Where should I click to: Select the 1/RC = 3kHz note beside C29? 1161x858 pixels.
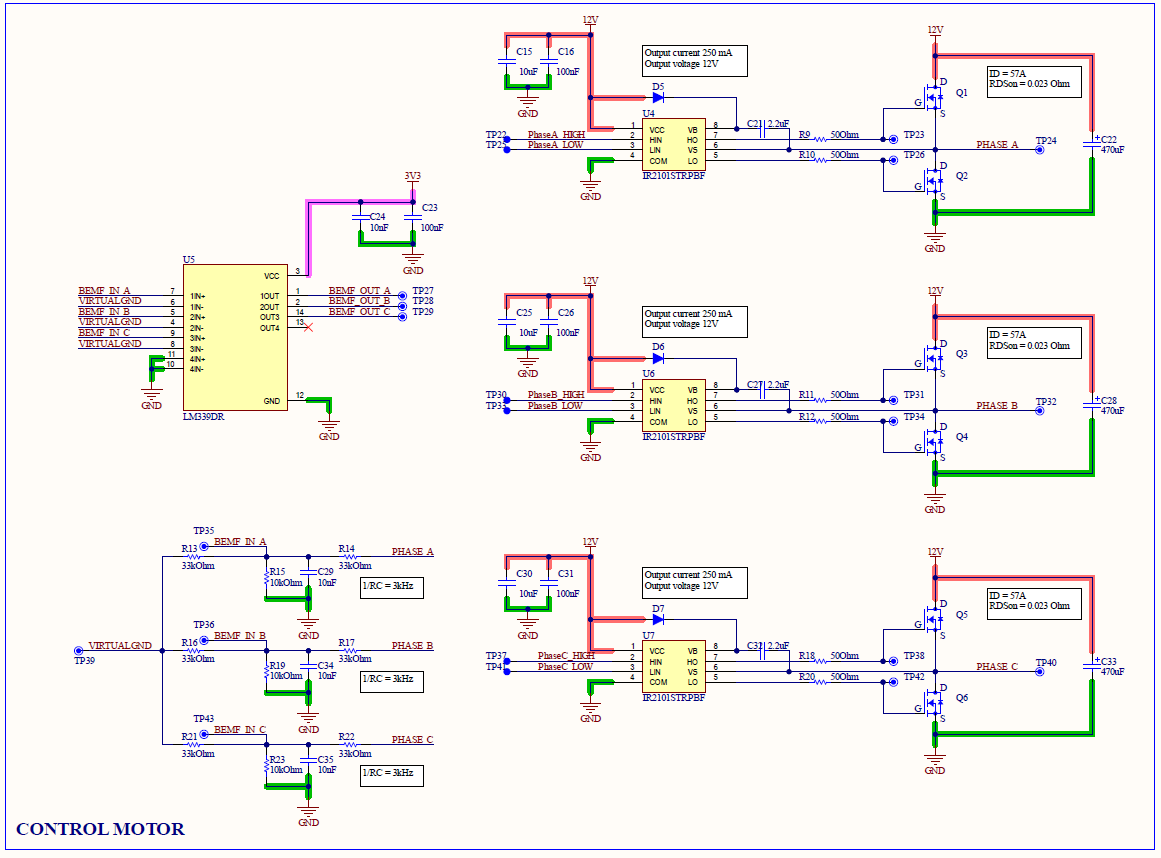tap(392, 588)
